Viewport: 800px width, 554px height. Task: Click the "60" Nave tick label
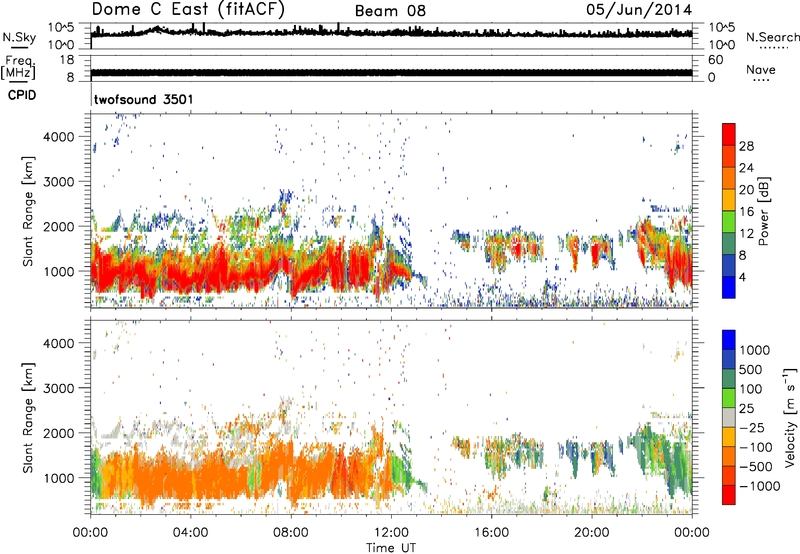[715, 60]
